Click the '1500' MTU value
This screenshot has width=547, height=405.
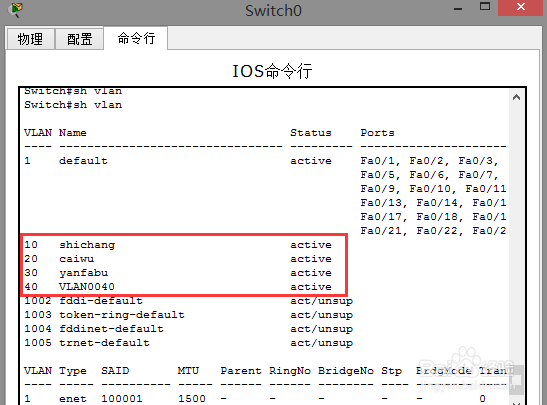pos(192,398)
